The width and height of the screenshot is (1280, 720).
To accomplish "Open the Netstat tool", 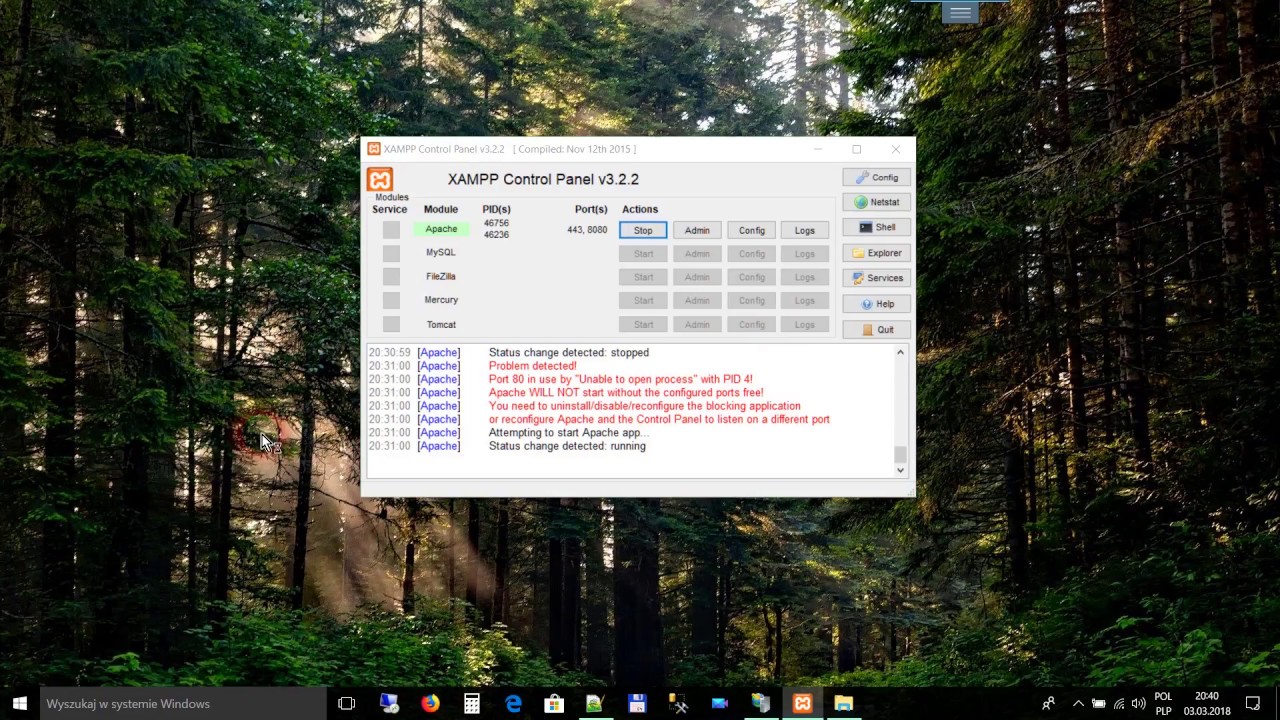I will 876,202.
